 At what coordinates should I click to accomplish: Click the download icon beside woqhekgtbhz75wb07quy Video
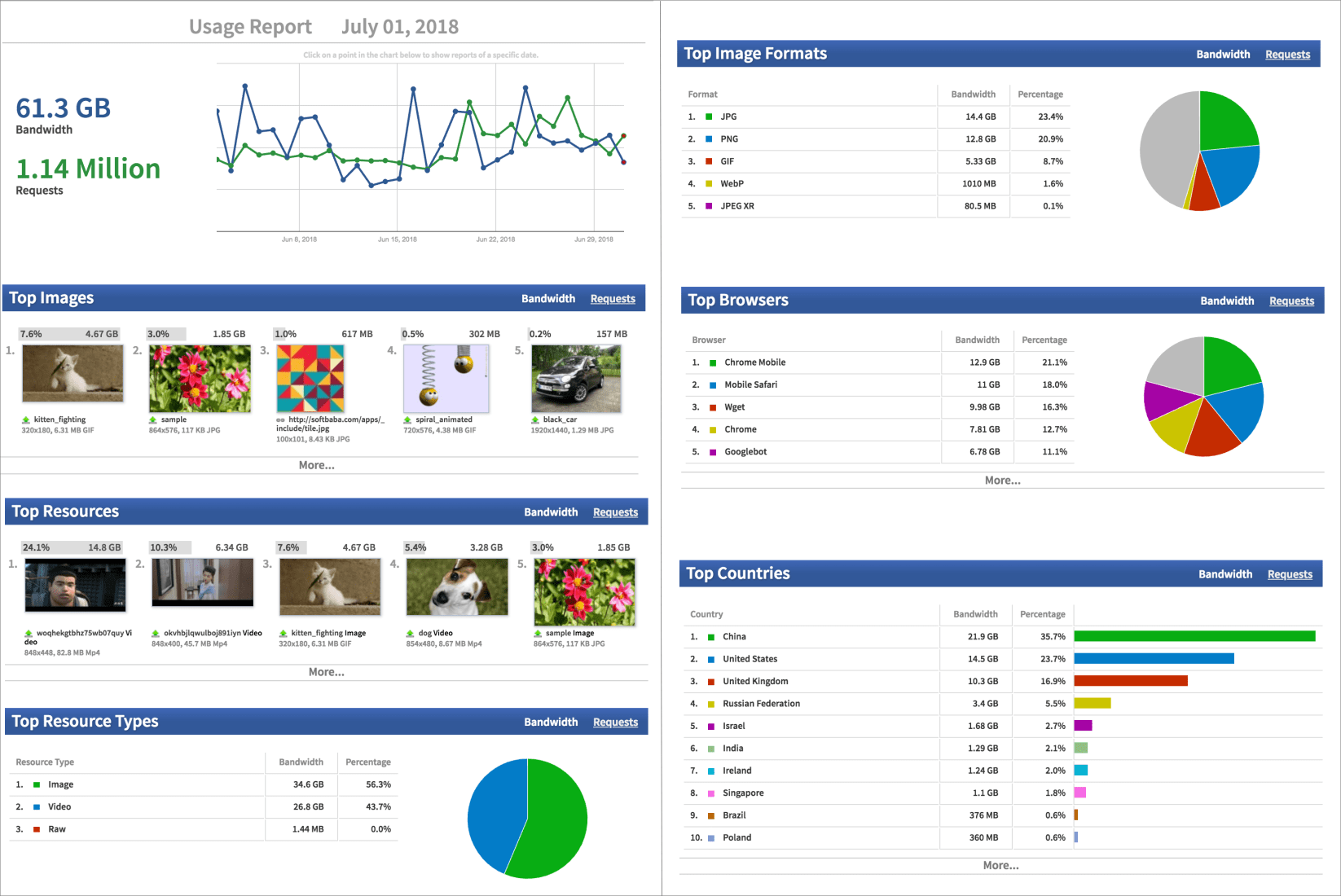pyautogui.click(x=27, y=633)
